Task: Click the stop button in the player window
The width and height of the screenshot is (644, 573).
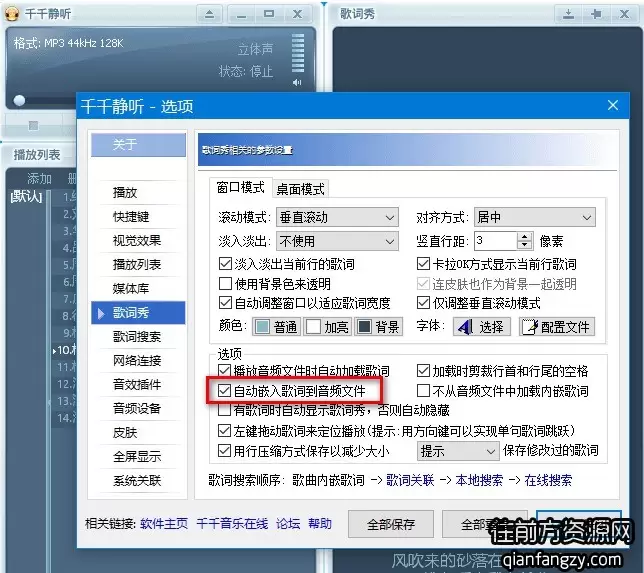Action: pyautogui.click(x=33, y=125)
